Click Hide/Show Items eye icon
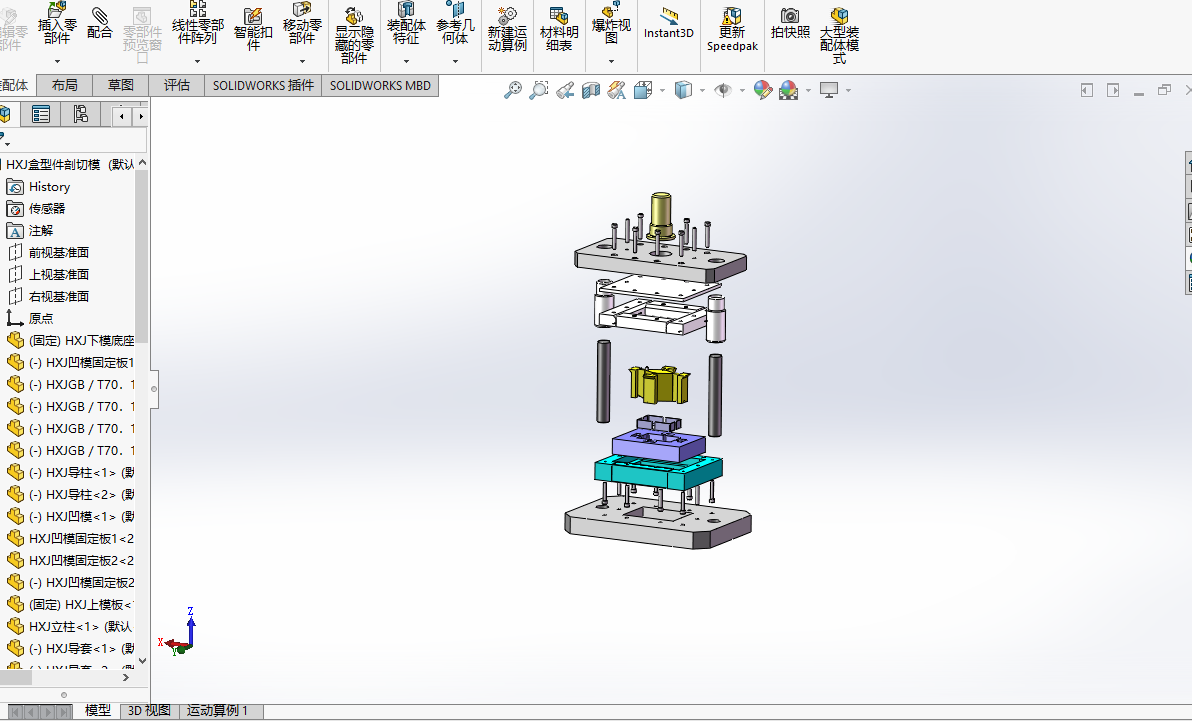This screenshot has width=1192, height=721. (723, 91)
